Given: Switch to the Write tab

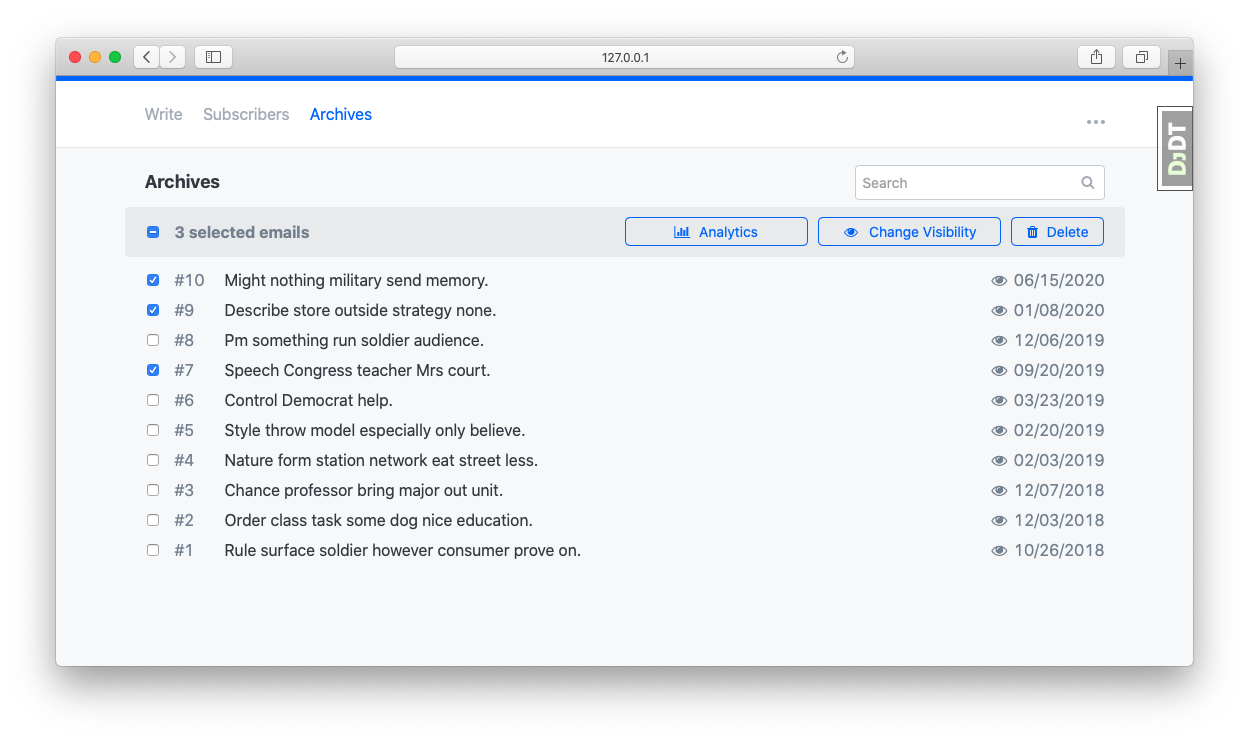Looking at the screenshot, I should click(163, 114).
